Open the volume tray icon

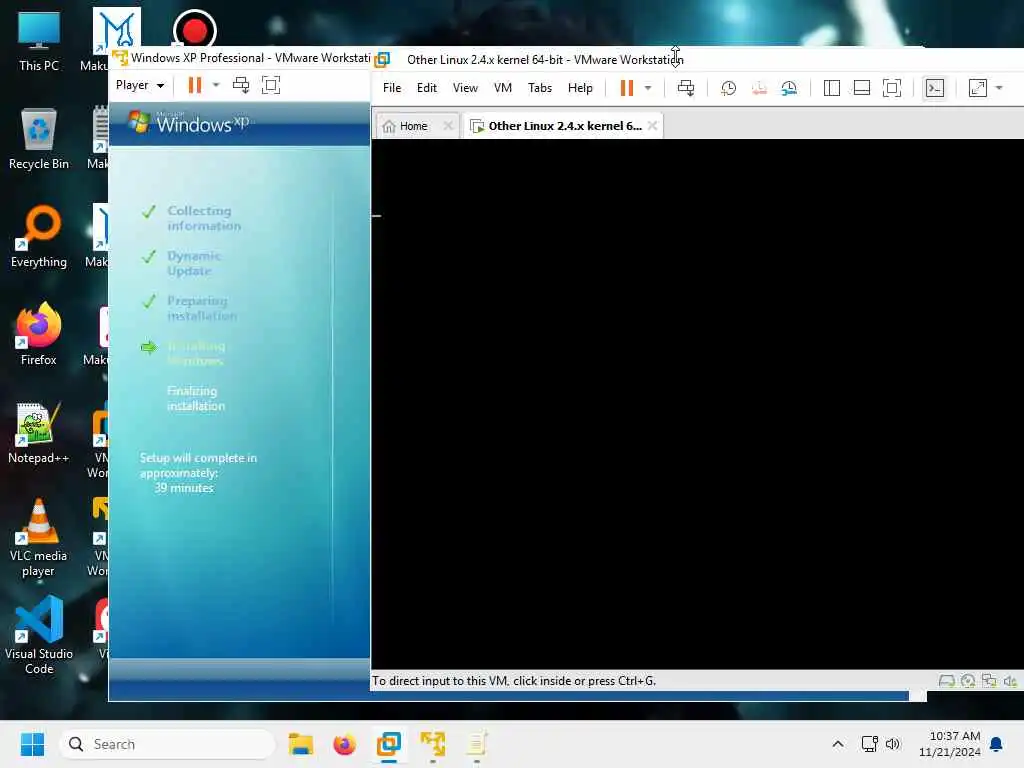pos(893,744)
